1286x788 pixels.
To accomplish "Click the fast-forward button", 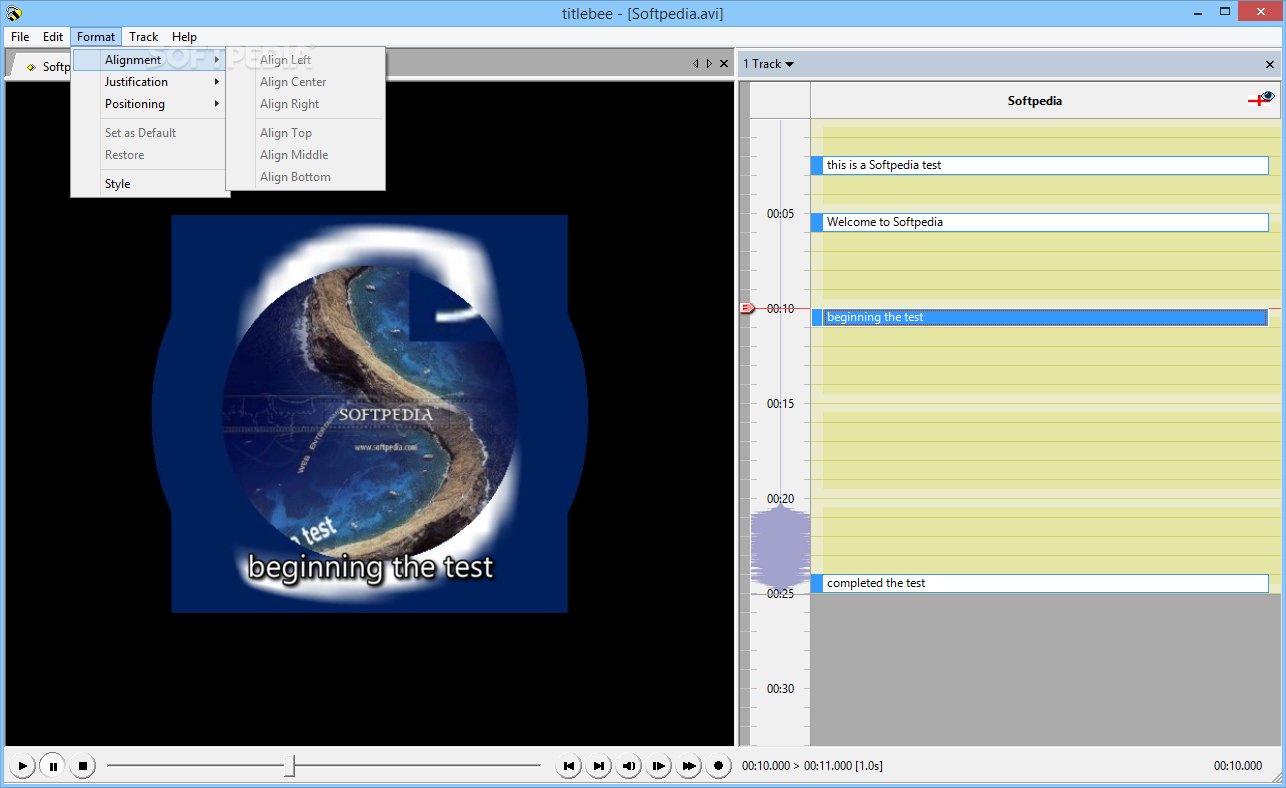I will pos(689,766).
